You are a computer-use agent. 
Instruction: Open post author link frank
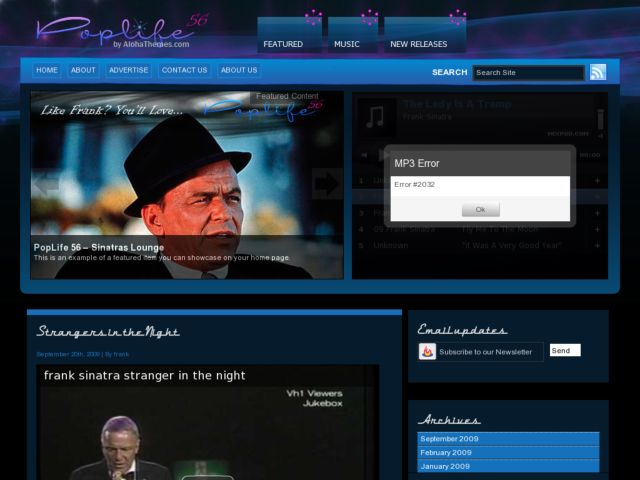pos(121,354)
